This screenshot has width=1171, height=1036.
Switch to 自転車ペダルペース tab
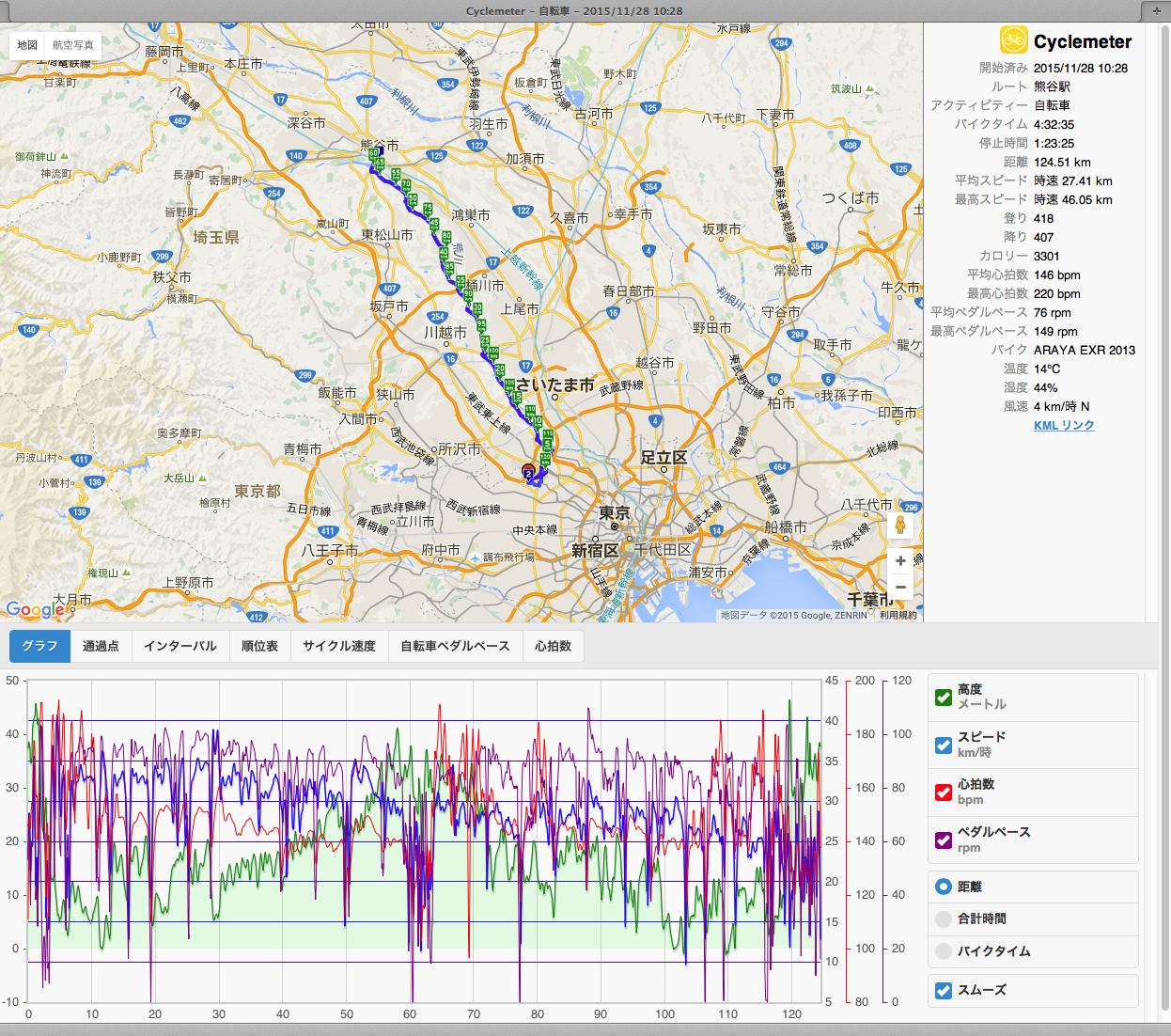[455, 646]
